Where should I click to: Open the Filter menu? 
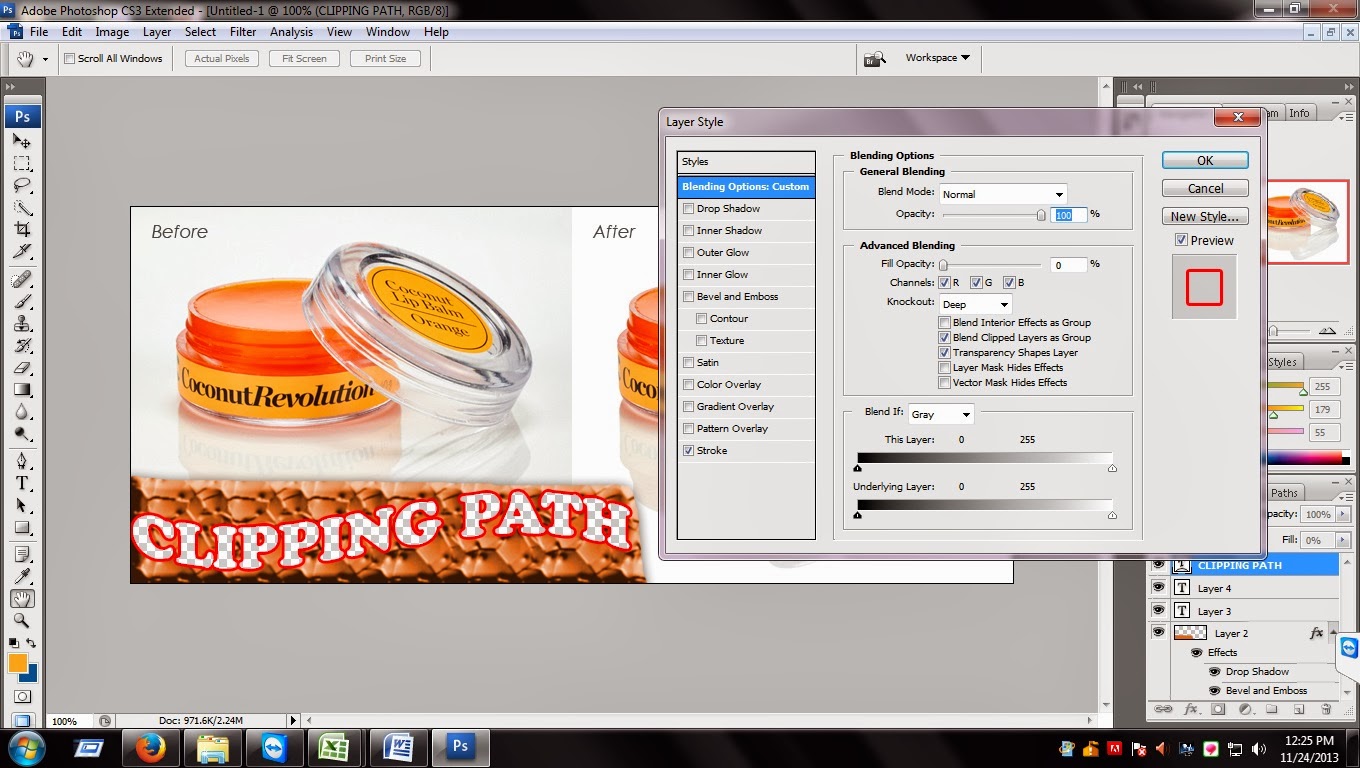(243, 32)
